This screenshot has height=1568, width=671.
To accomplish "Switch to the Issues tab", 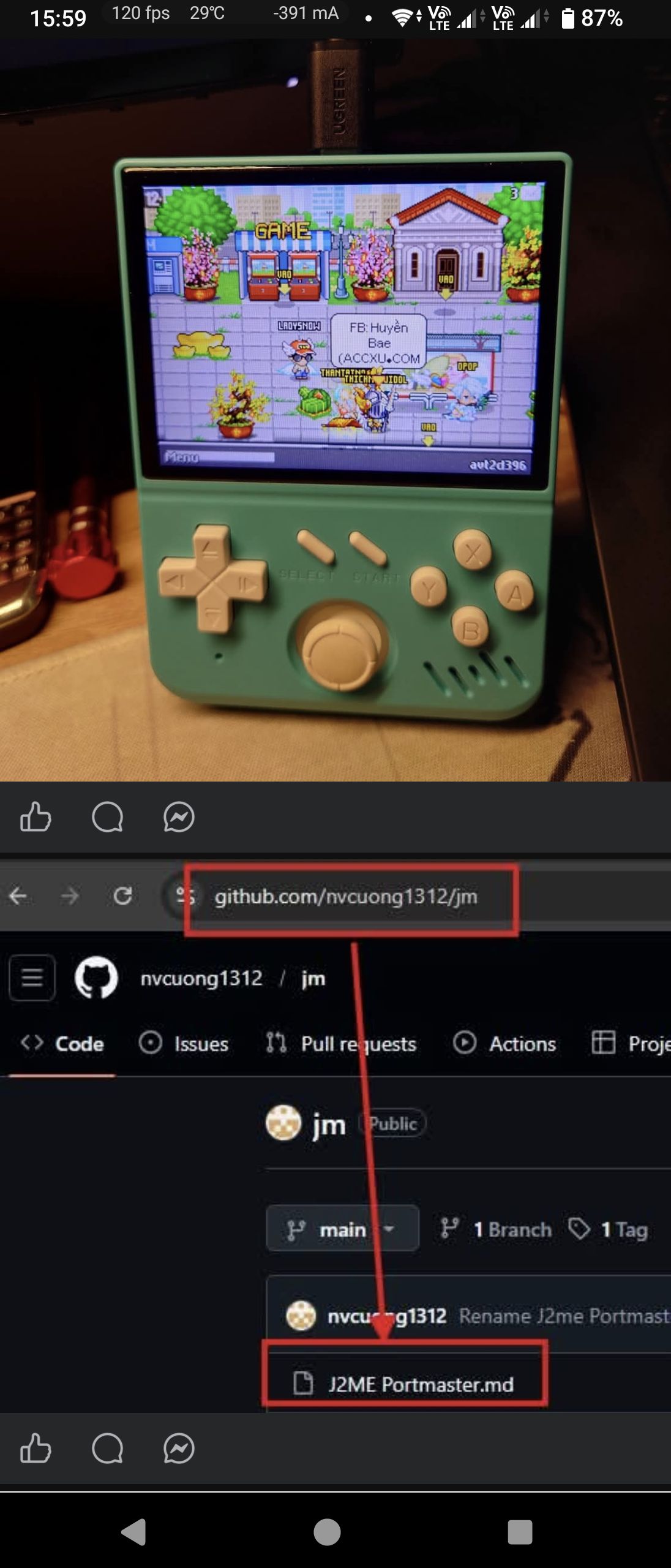I will (184, 1044).
